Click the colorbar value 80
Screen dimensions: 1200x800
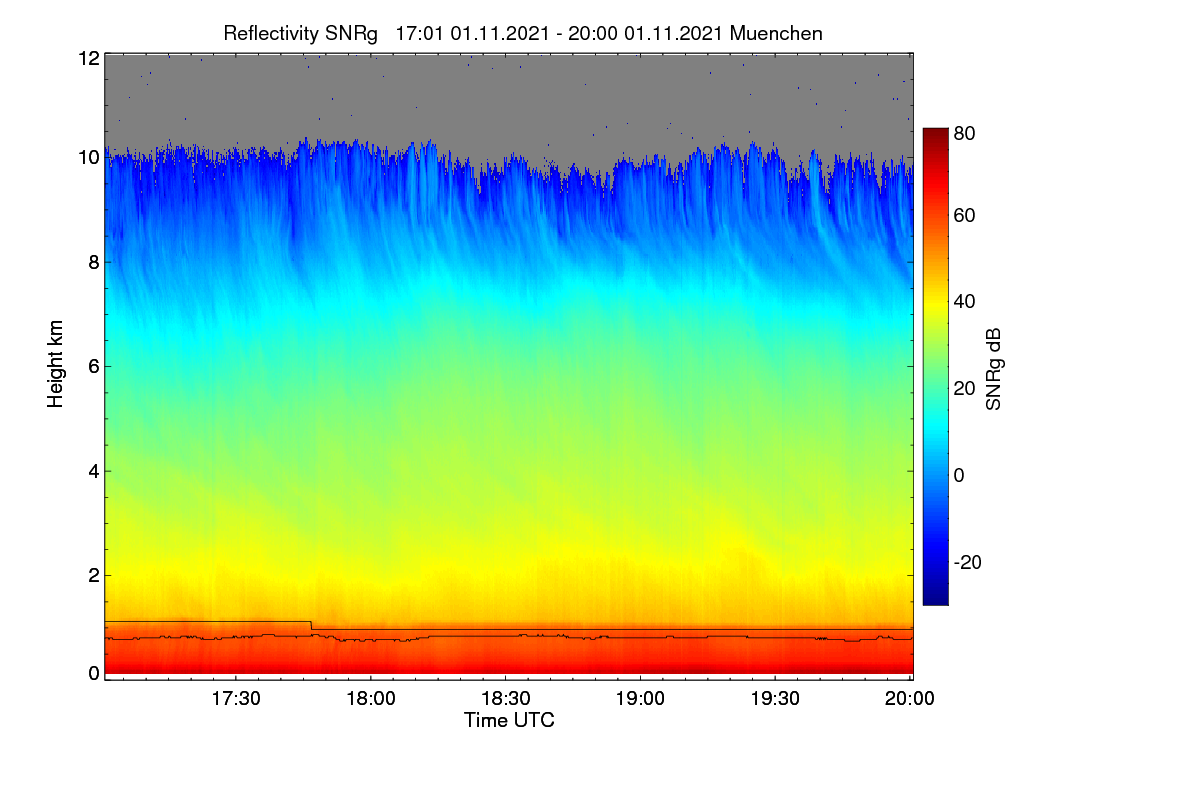[x=964, y=132]
